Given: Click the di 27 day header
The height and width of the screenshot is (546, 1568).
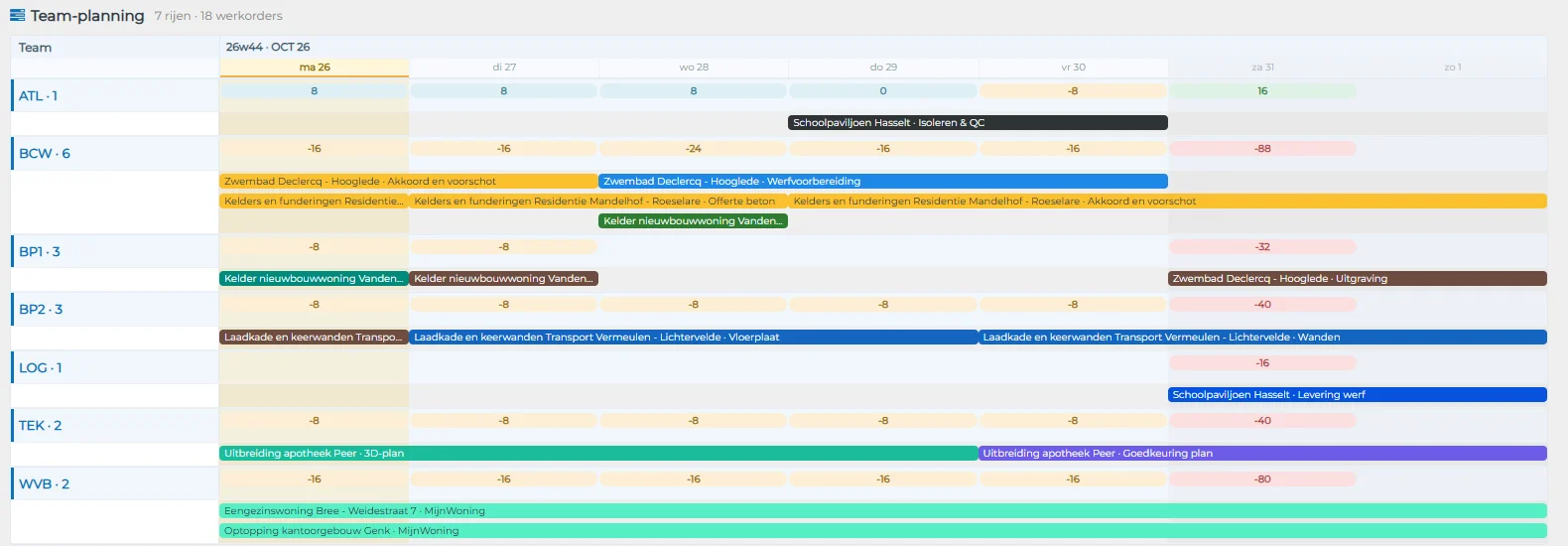Looking at the screenshot, I should coord(504,68).
